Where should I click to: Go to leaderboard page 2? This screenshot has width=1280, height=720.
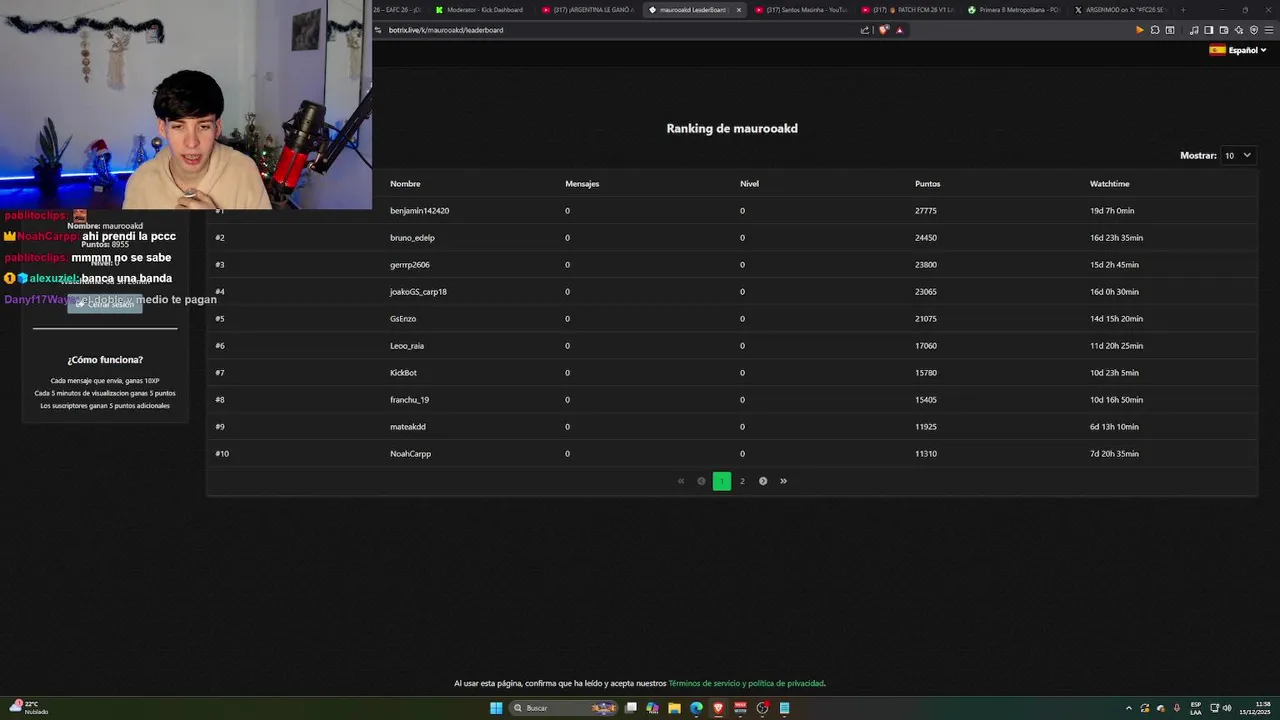(742, 481)
